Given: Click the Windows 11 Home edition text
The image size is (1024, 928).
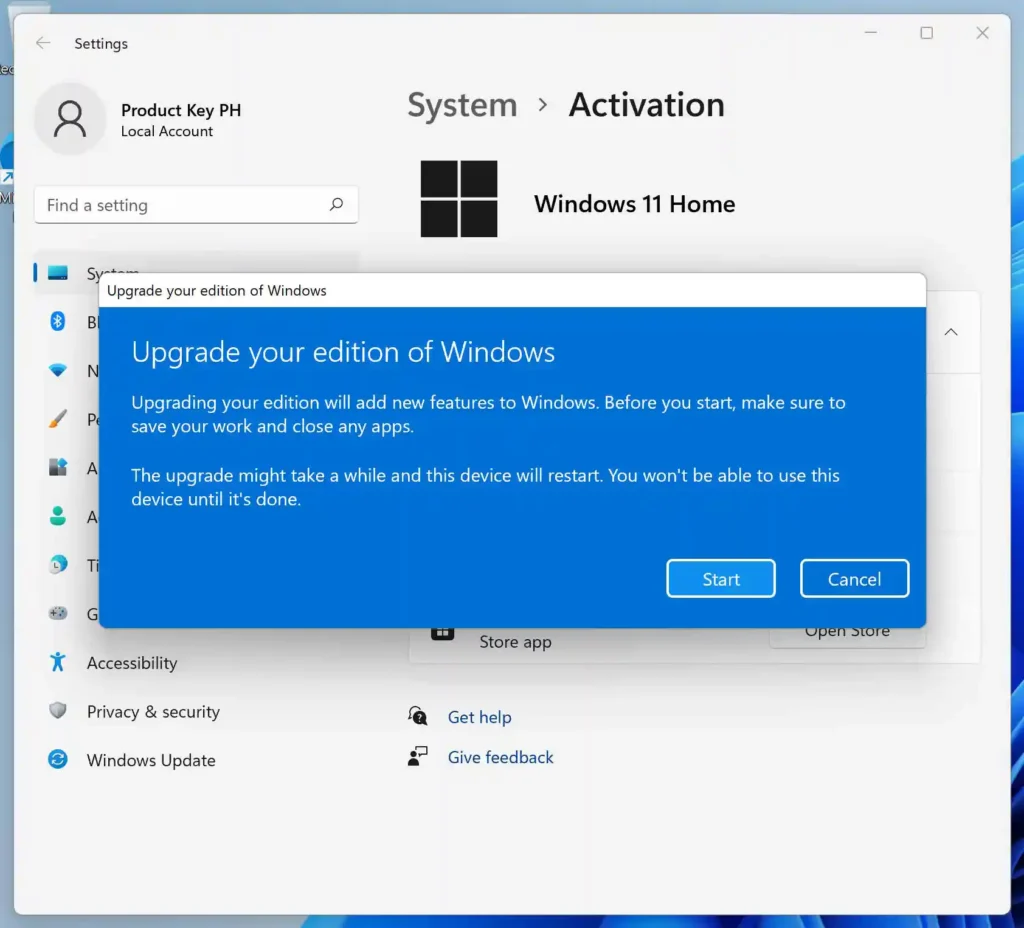Looking at the screenshot, I should coord(634,204).
